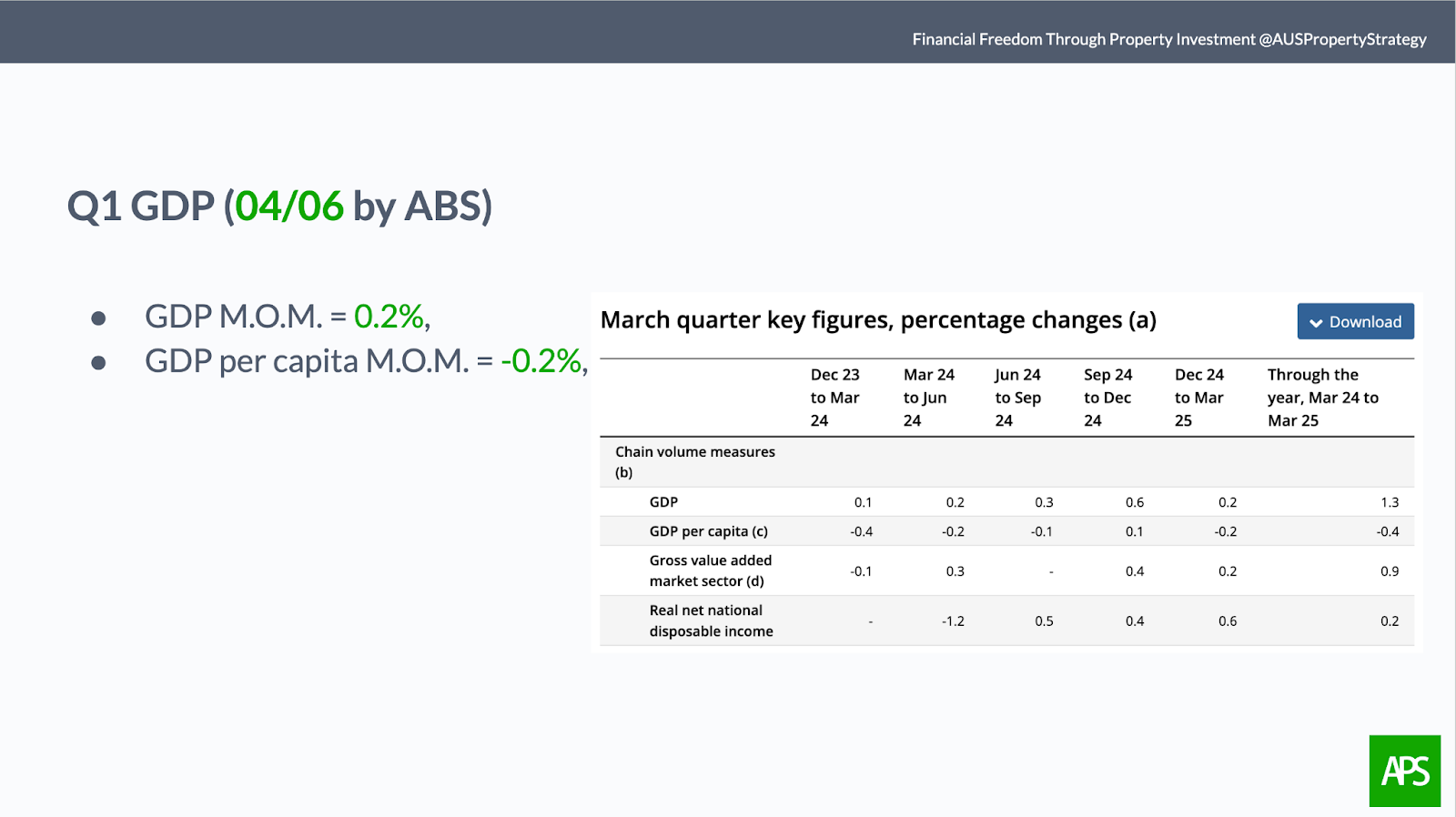The image size is (1456, 817).
Task: Click the GDP per capita M.O.M. bullet
Action: (x=366, y=361)
